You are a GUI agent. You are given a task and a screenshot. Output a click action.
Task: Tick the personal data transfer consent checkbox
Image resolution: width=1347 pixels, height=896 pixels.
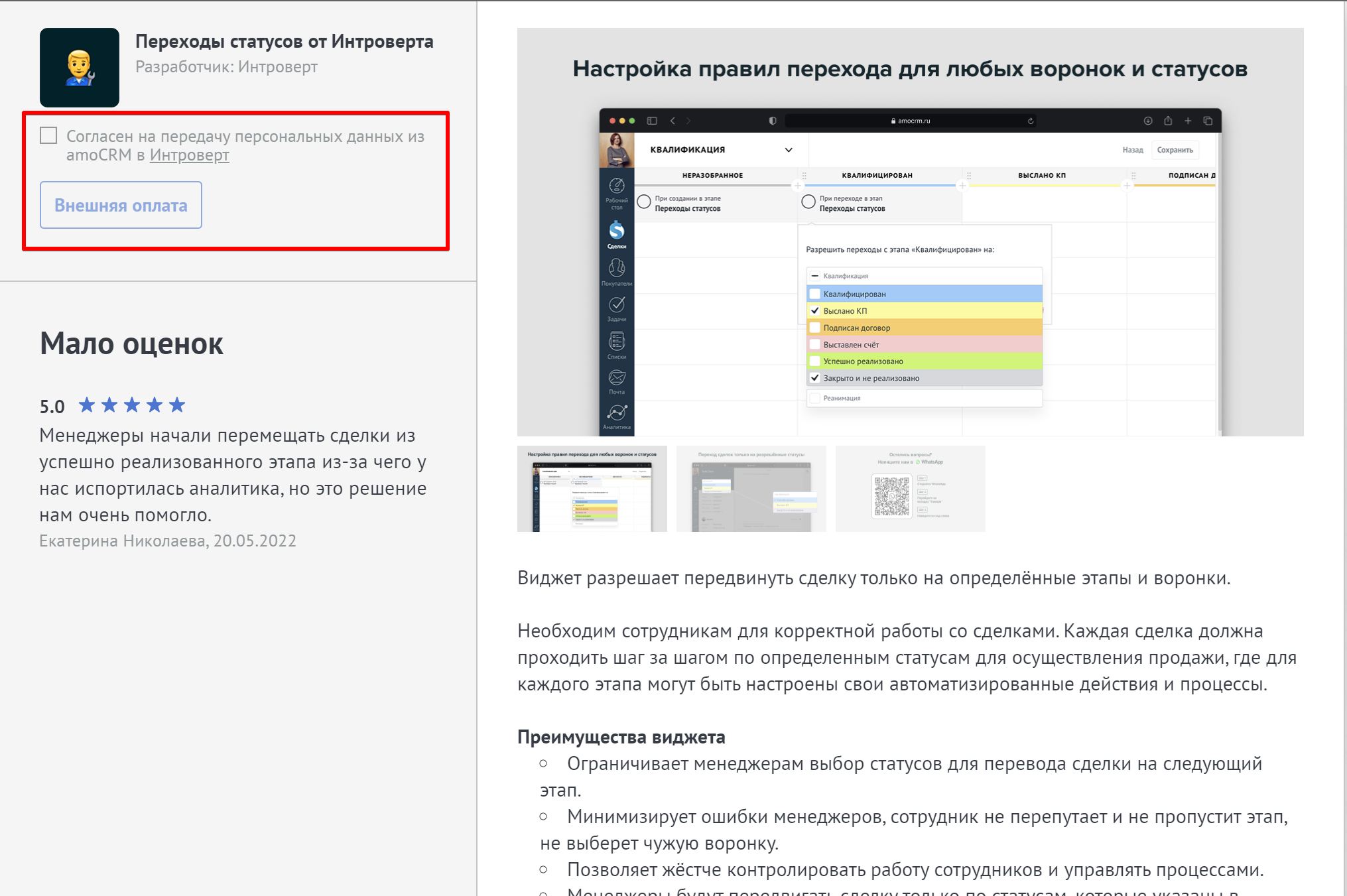click(48, 135)
